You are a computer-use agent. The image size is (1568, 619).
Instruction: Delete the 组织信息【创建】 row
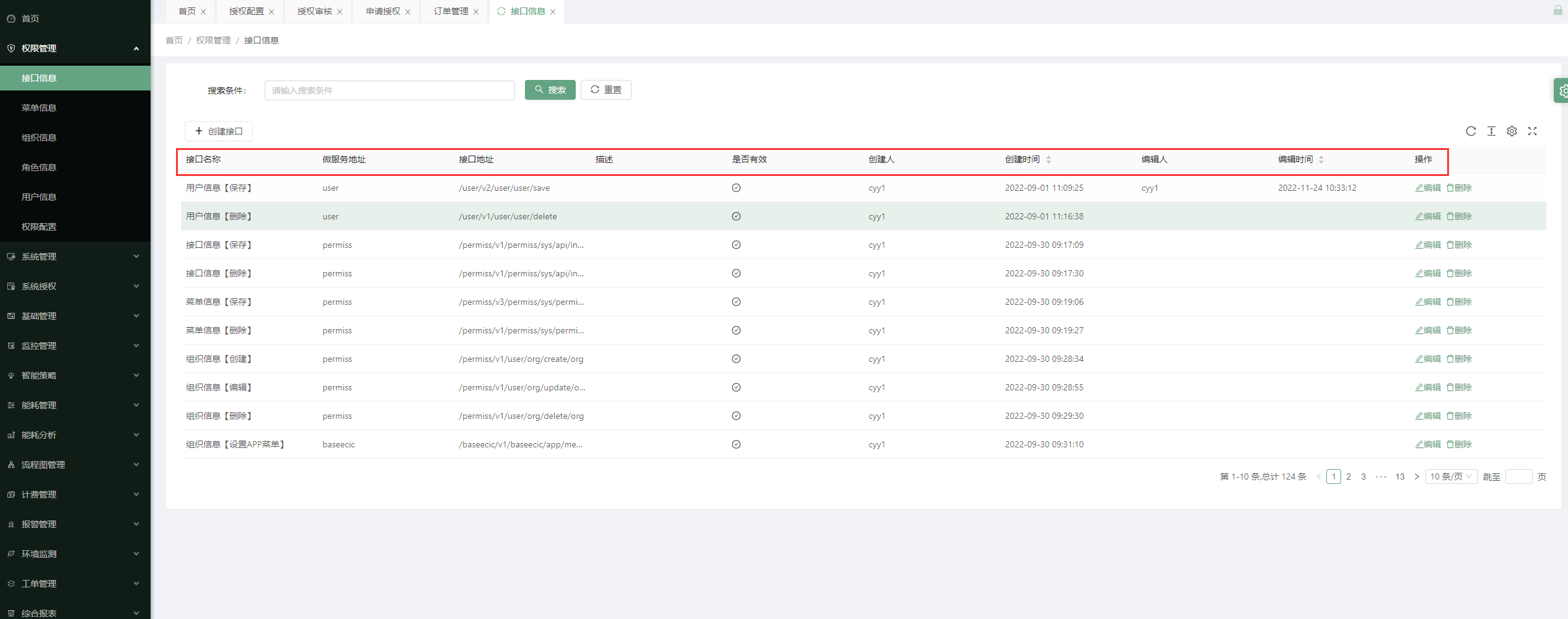click(x=1459, y=359)
